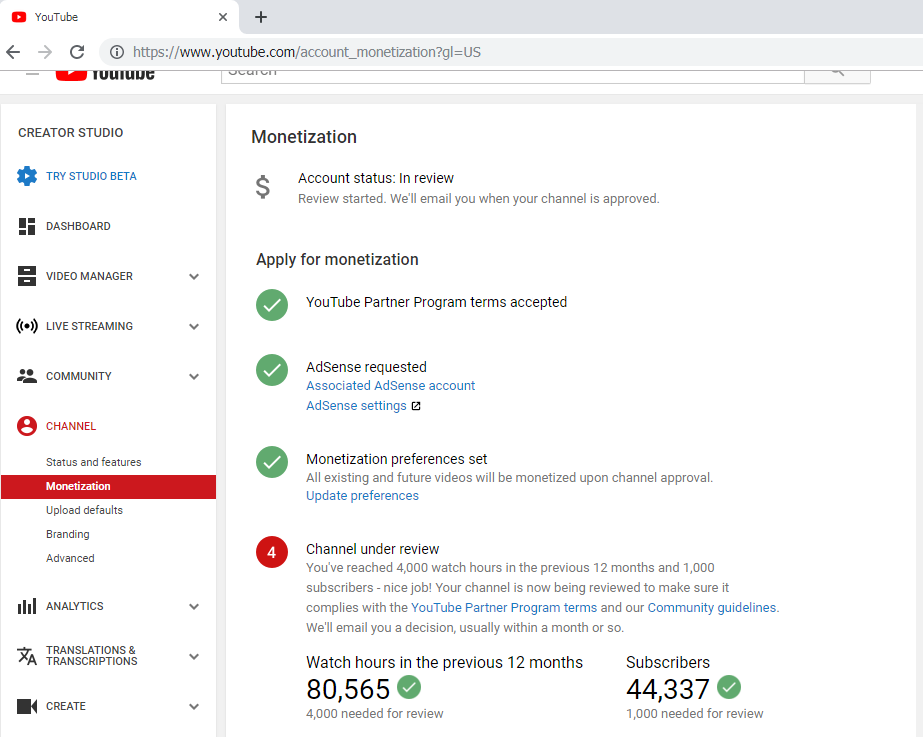This screenshot has width=923, height=737.
Task: Select the YouTube browser tab
Action: point(119,17)
